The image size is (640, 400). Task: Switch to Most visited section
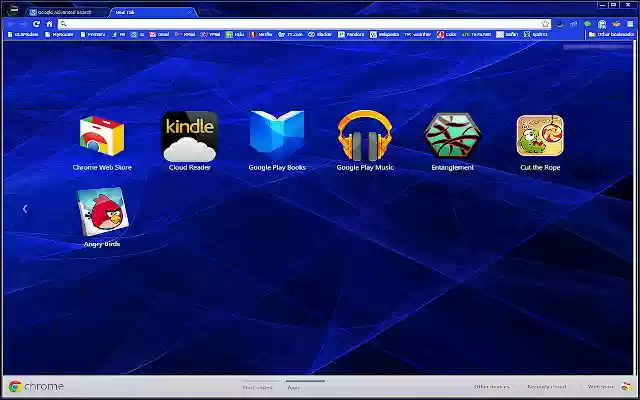tap(258, 387)
